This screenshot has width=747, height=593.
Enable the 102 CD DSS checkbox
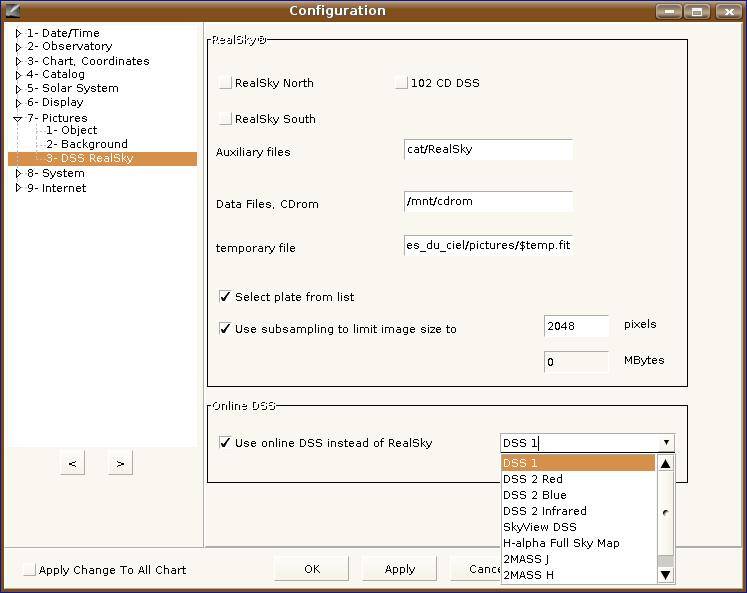(401, 82)
